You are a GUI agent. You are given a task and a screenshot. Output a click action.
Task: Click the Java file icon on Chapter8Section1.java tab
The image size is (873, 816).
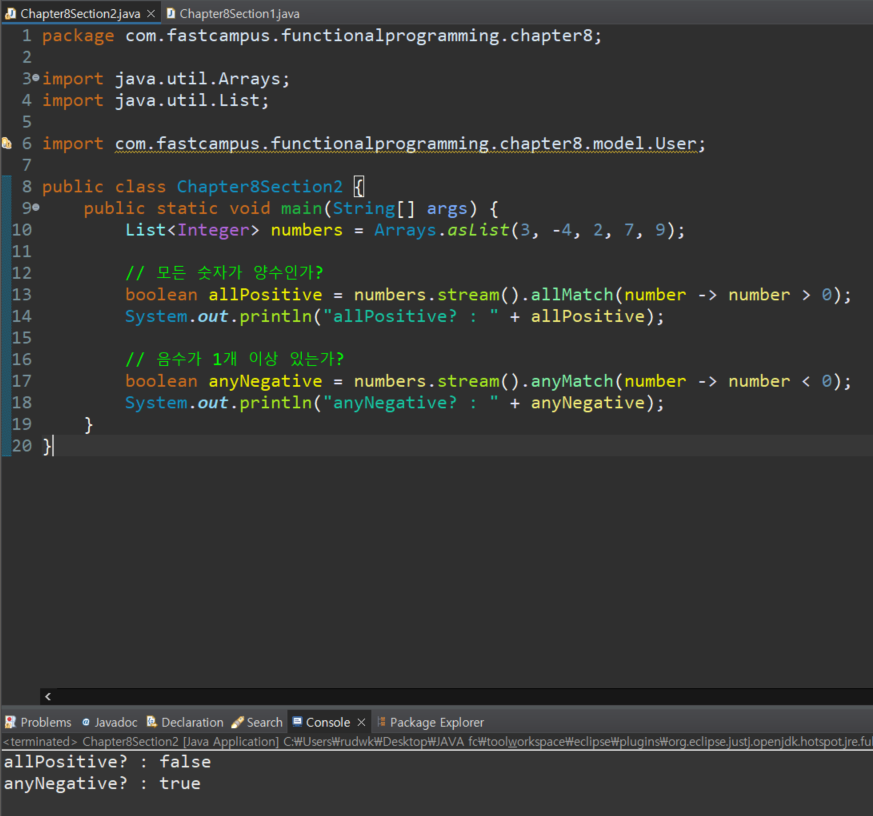(x=171, y=13)
